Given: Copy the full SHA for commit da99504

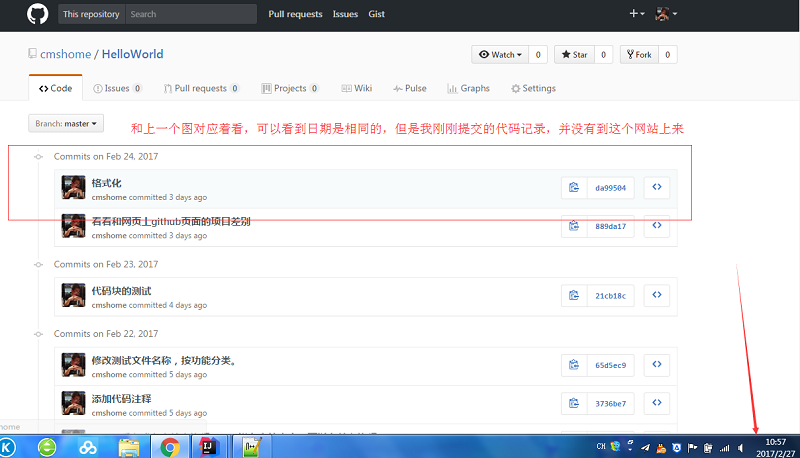Looking at the screenshot, I should click(574, 187).
